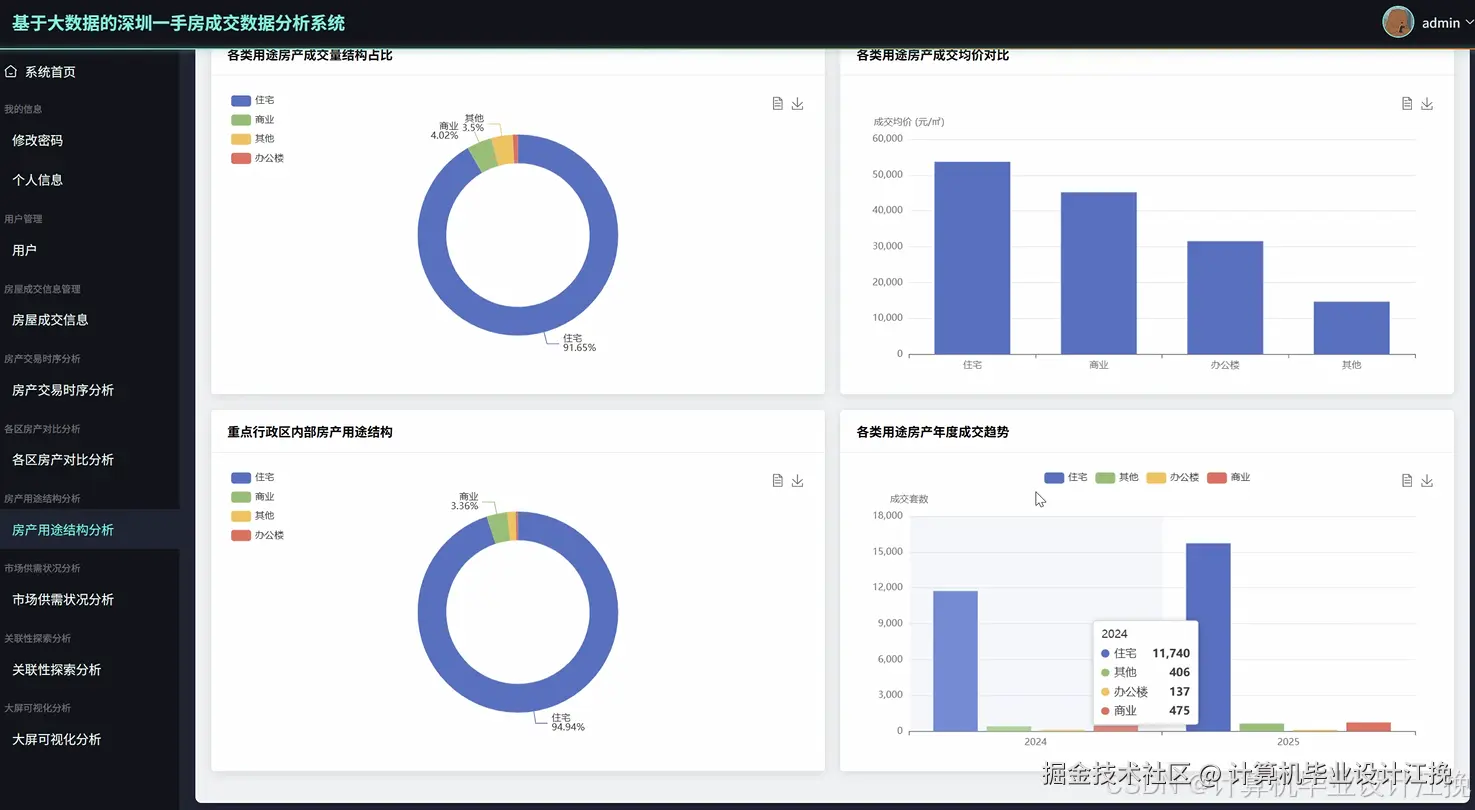
Task: Click the 办公楼 bar in 成交均价对比
Action: pos(1225,298)
